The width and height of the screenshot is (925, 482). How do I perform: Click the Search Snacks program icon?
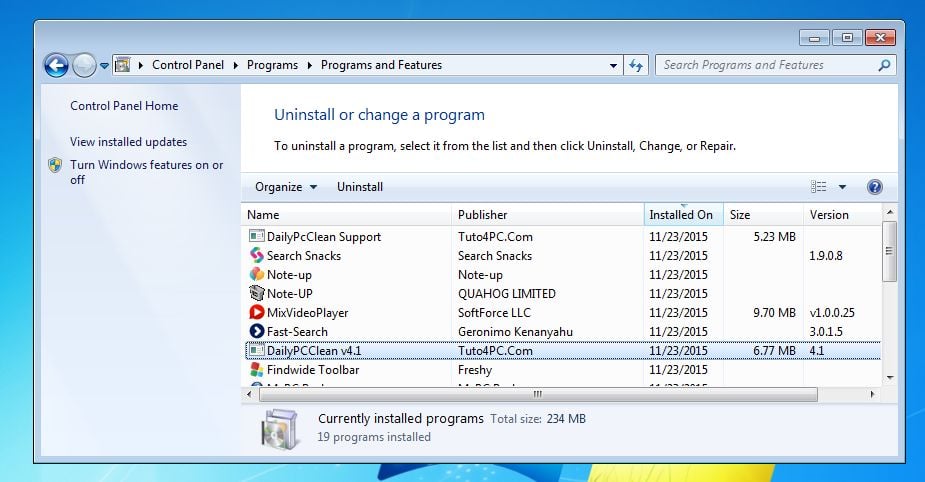click(x=256, y=255)
